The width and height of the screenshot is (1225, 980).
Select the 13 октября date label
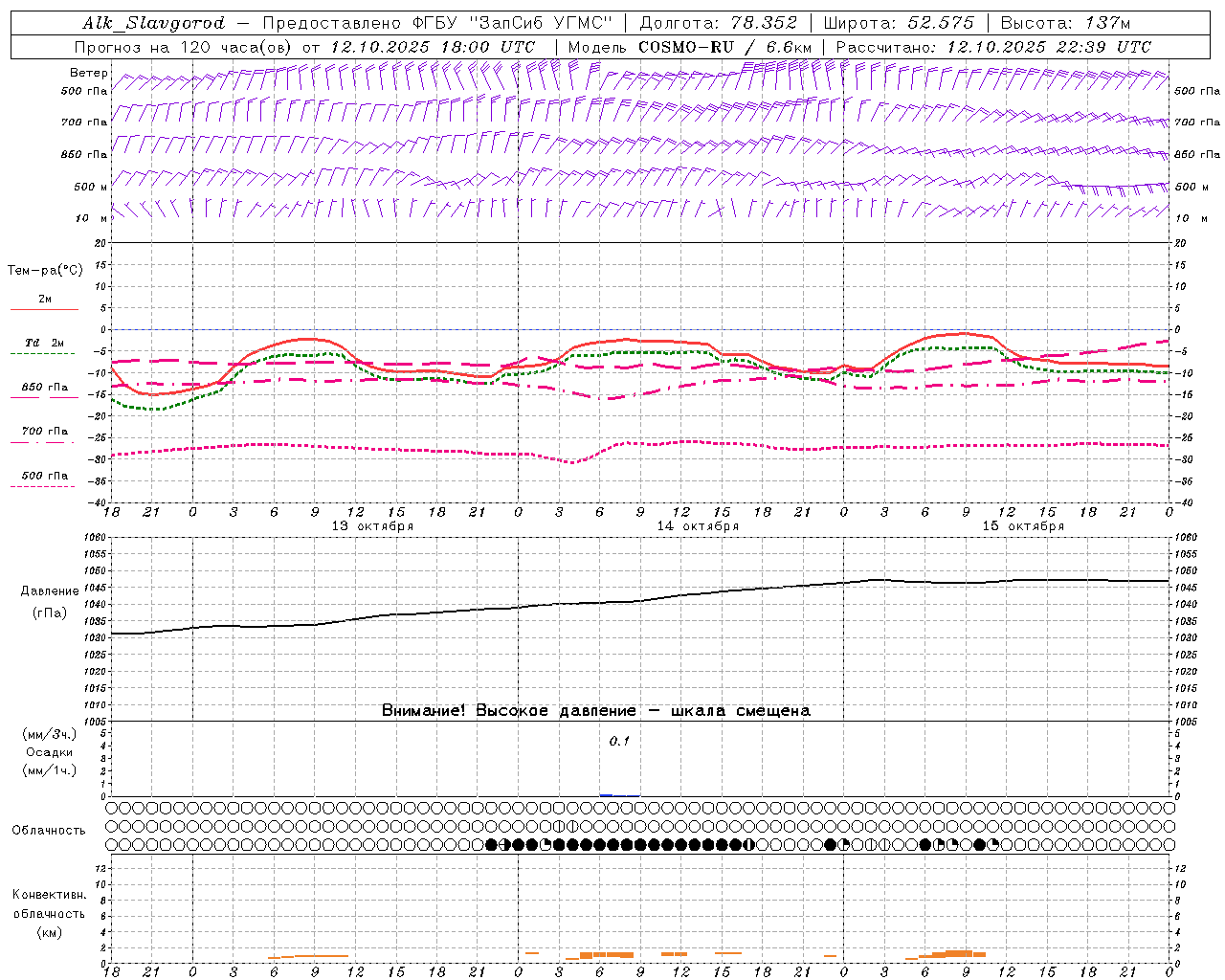click(x=372, y=526)
